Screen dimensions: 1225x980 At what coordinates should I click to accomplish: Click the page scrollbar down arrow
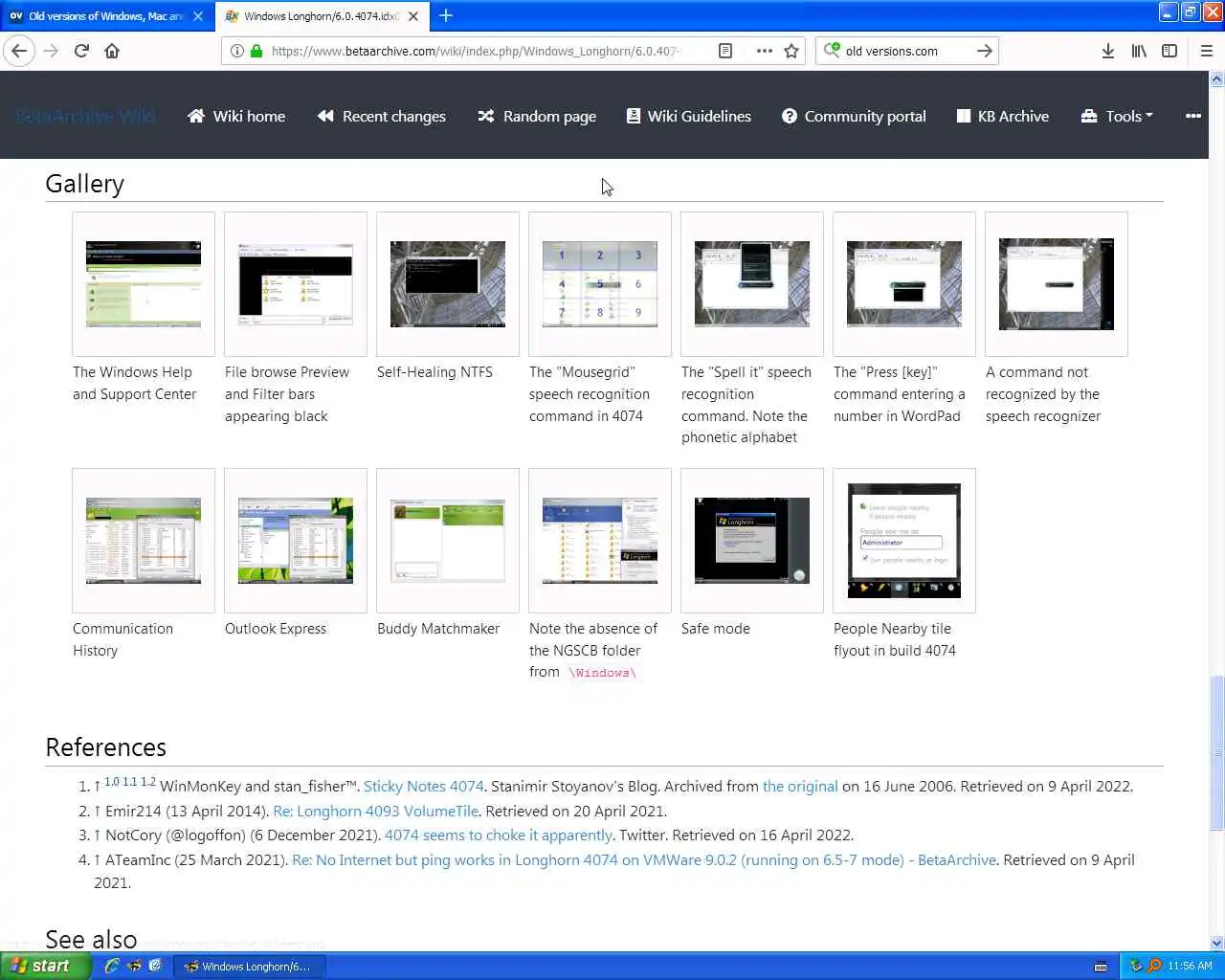click(1216, 943)
